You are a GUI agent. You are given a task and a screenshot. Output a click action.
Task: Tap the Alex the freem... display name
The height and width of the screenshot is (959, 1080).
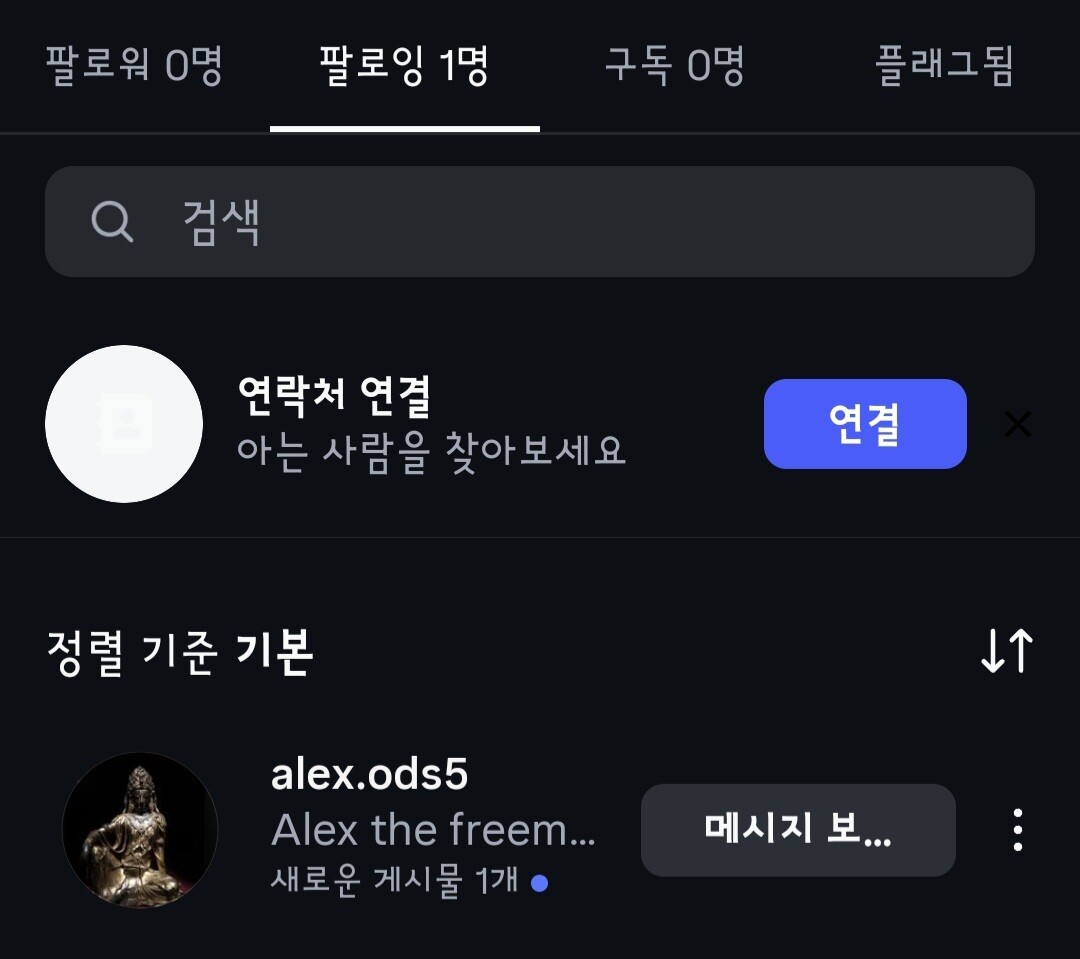click(433, 829)
